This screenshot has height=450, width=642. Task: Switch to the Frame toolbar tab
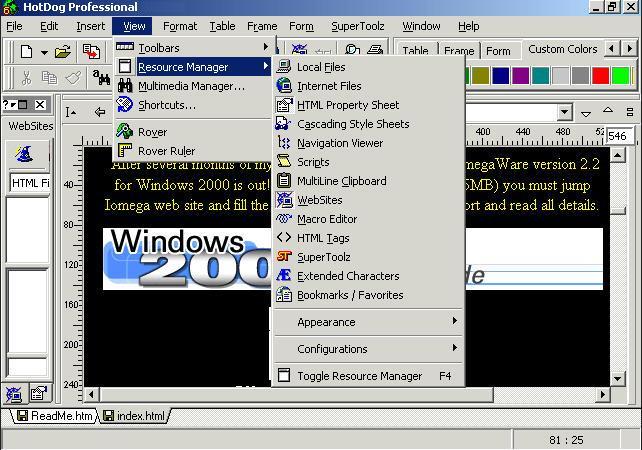point(459,50)
